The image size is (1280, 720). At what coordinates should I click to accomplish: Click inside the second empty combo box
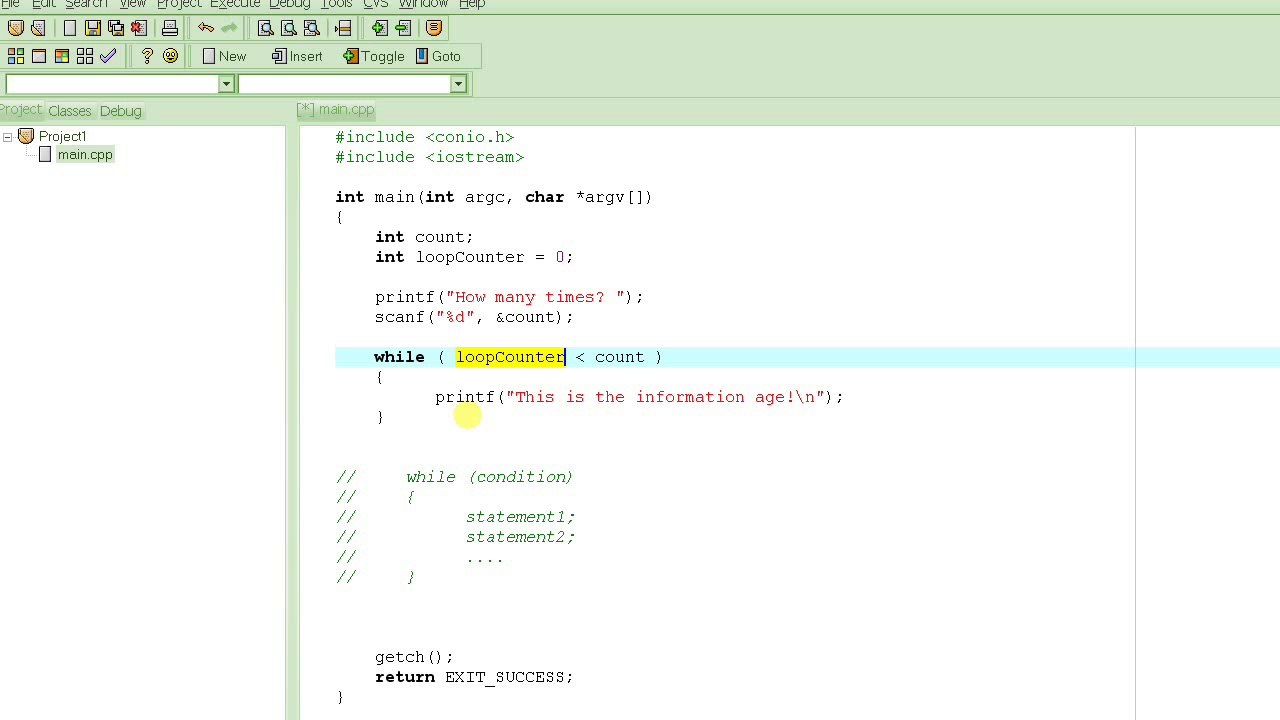tap(344, 84)
